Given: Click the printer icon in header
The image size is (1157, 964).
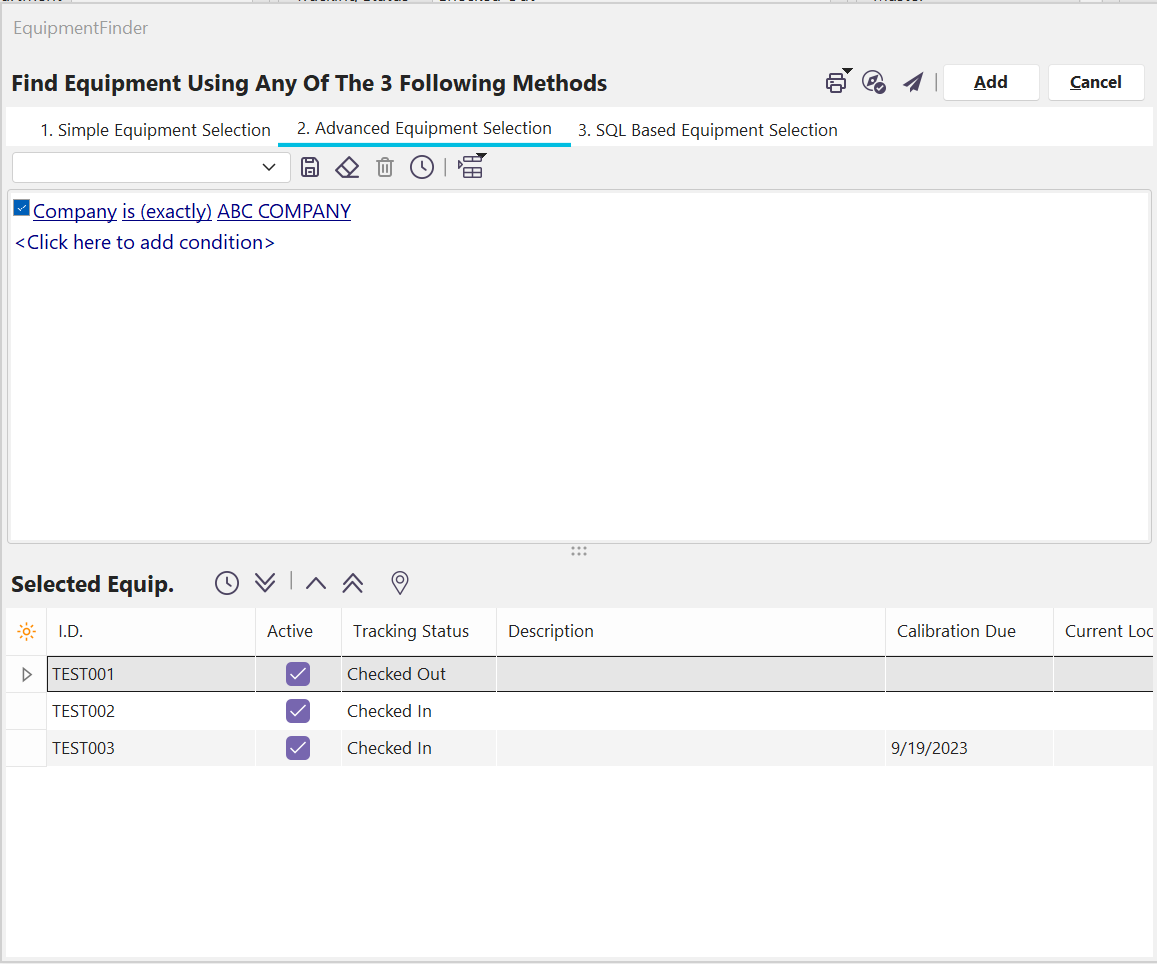Looking at the screenshot, I should pos(836,83).
